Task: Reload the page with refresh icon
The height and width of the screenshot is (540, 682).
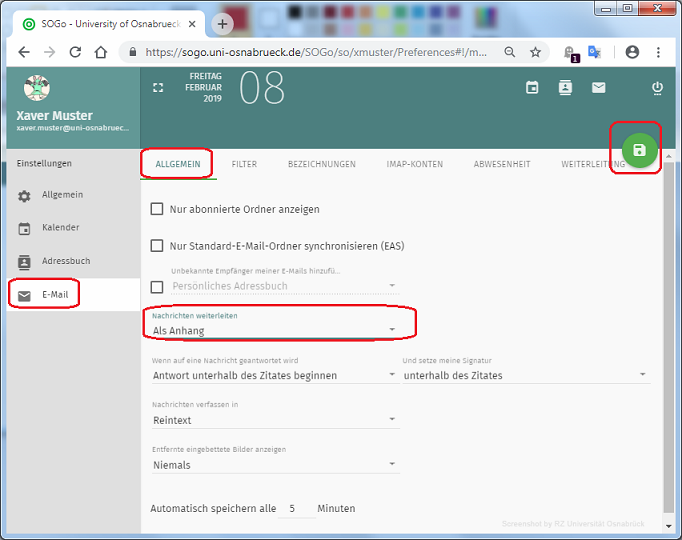Action: pyautogui.click(x=75, y=52)
